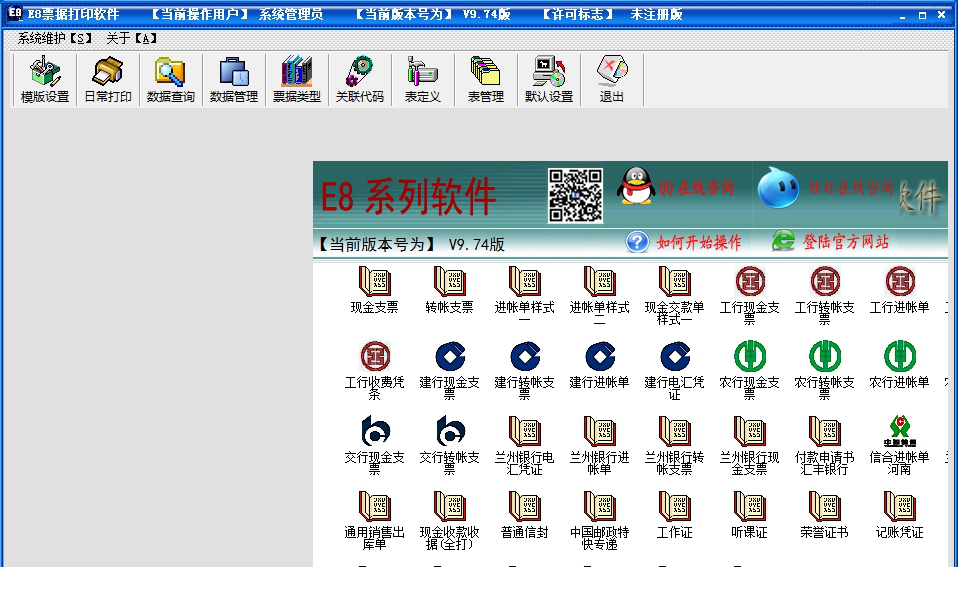
Task: Open 表管理 table management tool
Action: [485, 79]
